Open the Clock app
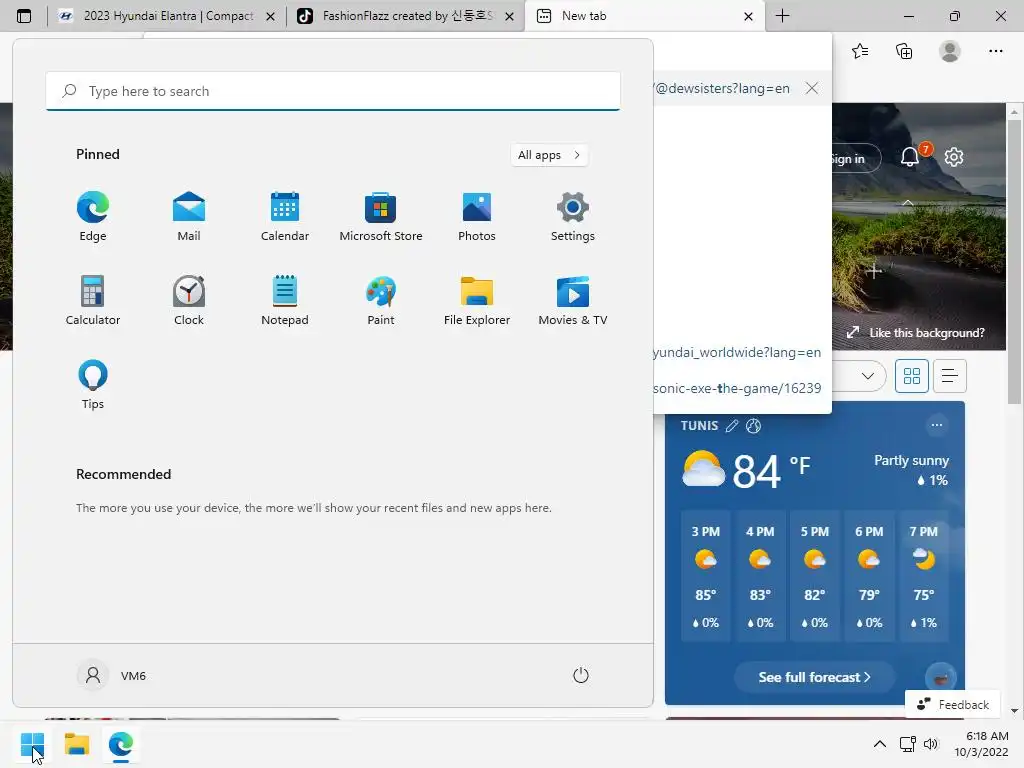 (x=189, y=300)
